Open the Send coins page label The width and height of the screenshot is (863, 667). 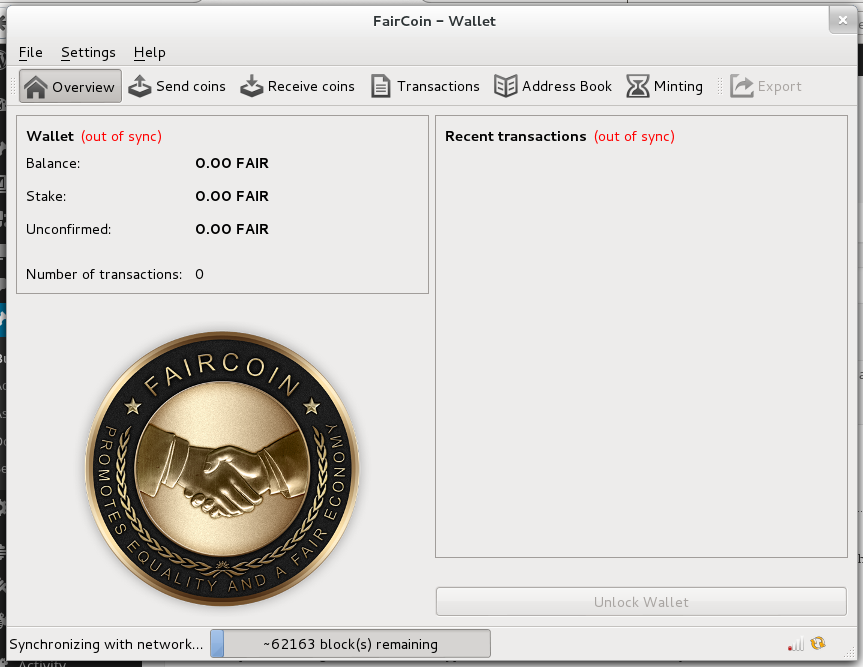point(190,86)
